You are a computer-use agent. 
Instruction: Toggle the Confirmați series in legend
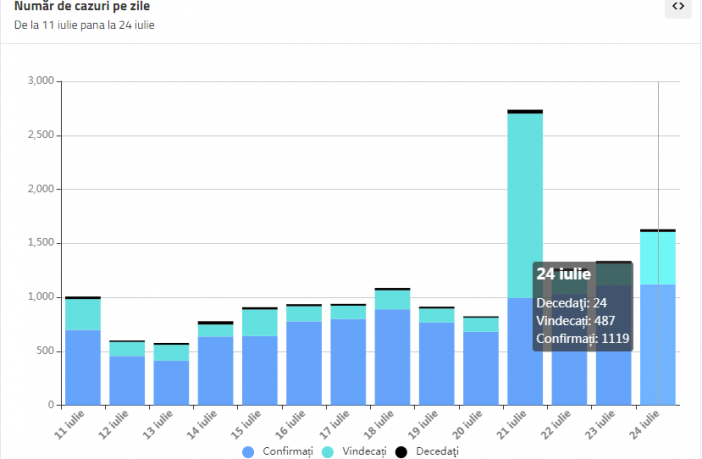coord(281,452)
